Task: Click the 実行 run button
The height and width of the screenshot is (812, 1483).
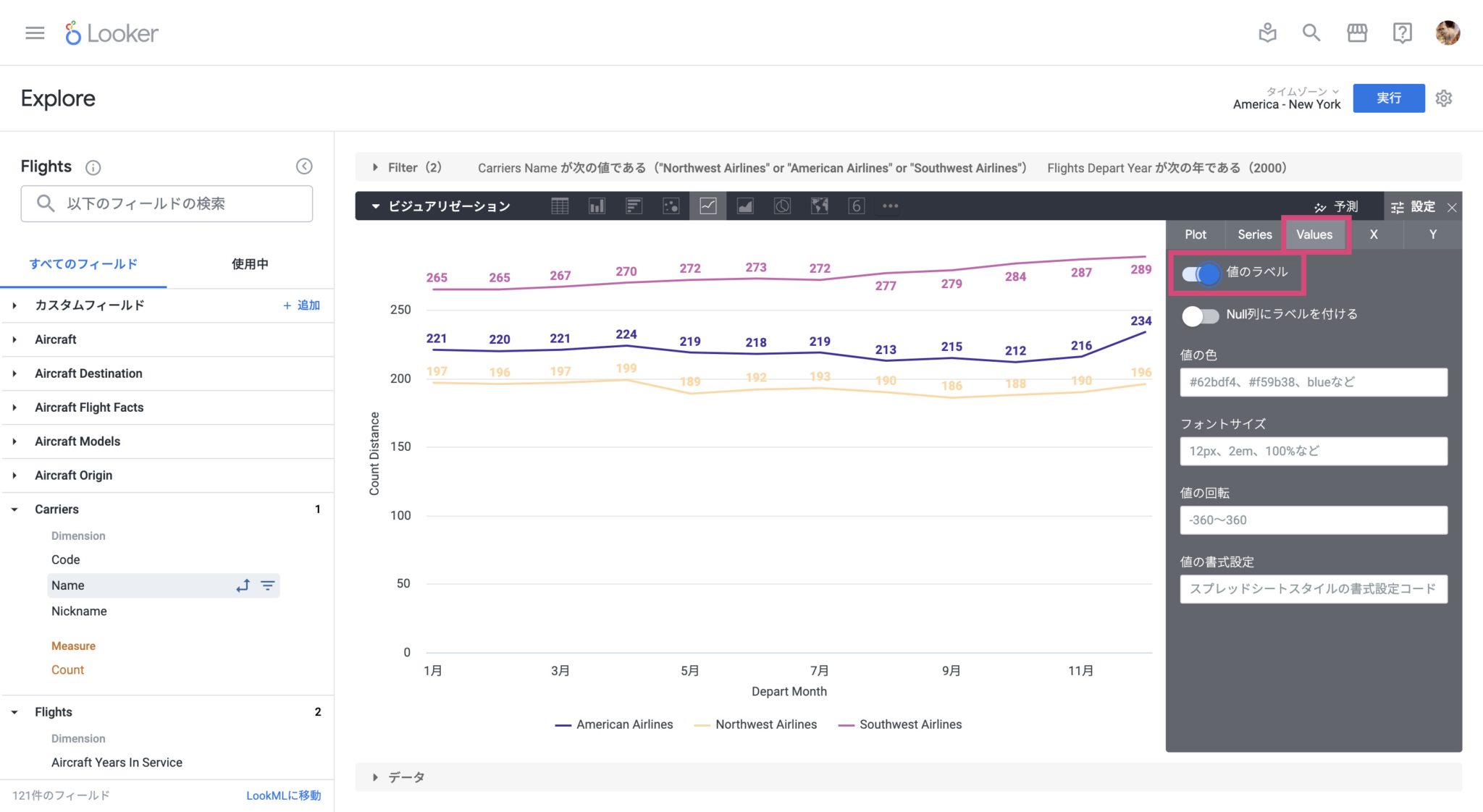Action: click(x=1388, y=98)
